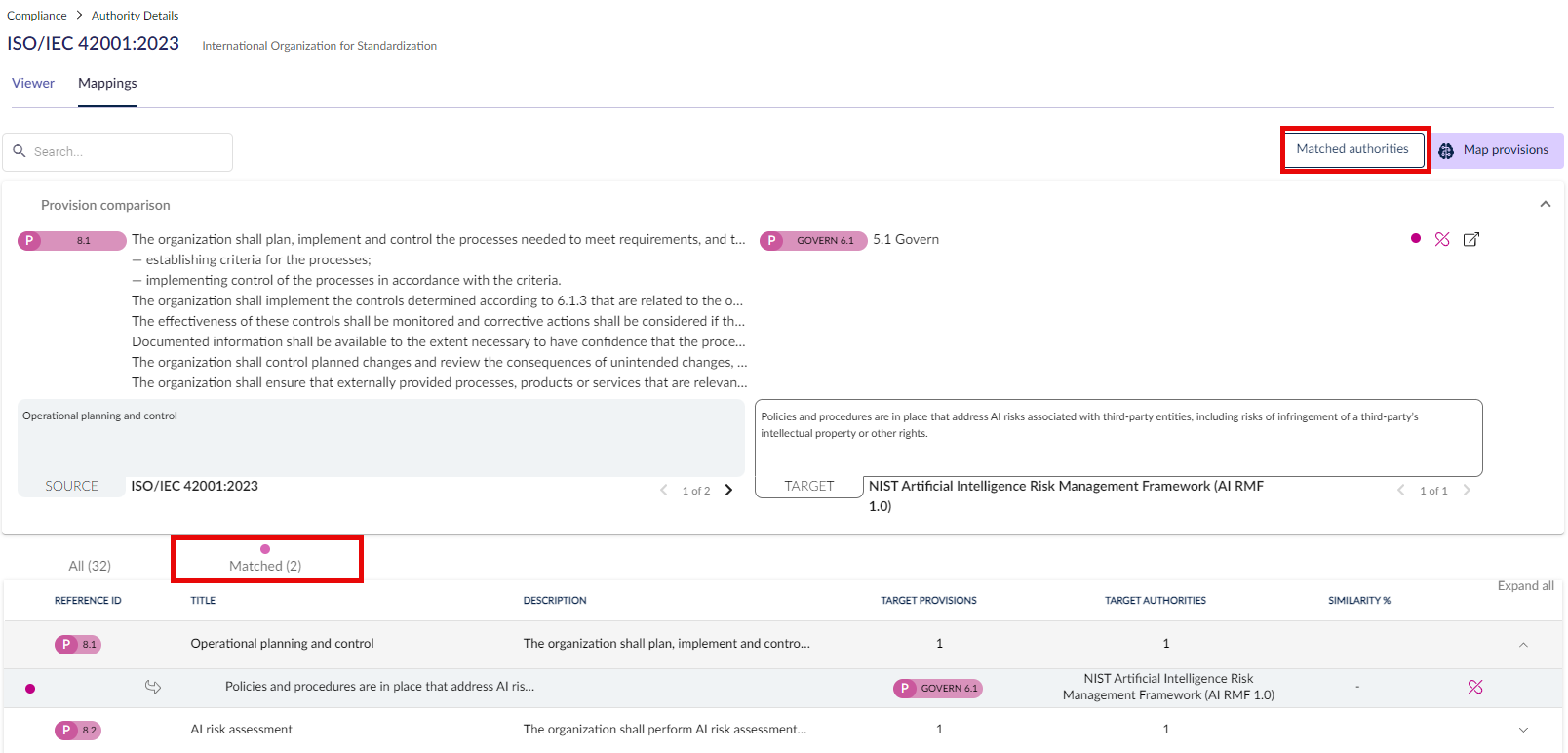Image resolution: width=1568 pixels, height=753 pixels.
Task: Open Matched authorities
Action: (x=1352, y=149)
